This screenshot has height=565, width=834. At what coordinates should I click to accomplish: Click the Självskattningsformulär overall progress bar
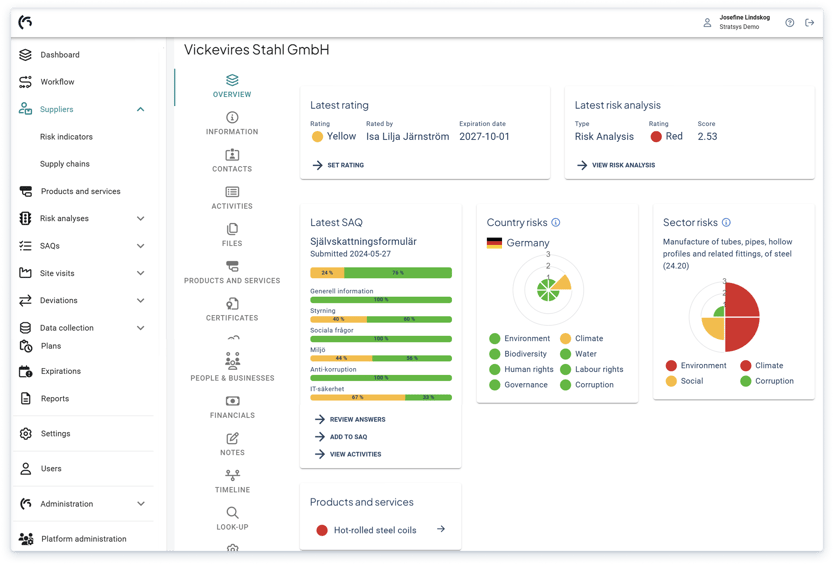click(x=381, y=273)
